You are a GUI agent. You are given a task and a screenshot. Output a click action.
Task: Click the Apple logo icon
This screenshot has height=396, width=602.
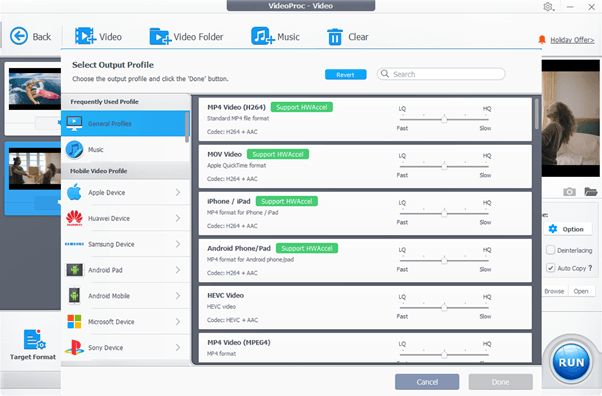pyautogui.click(x=74, y=192)
